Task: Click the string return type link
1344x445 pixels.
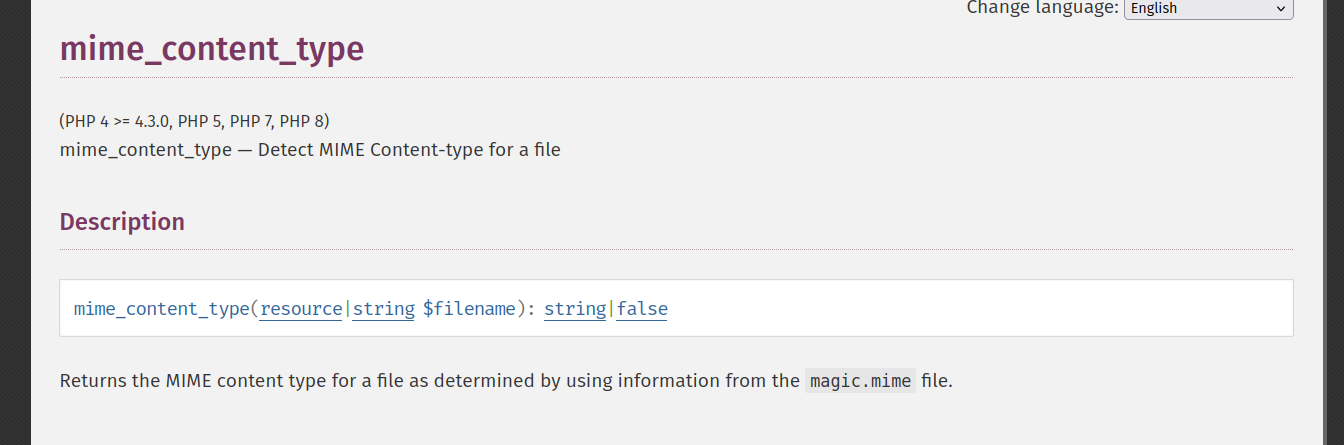Action: pyautogui.click(x=574, y=309)
